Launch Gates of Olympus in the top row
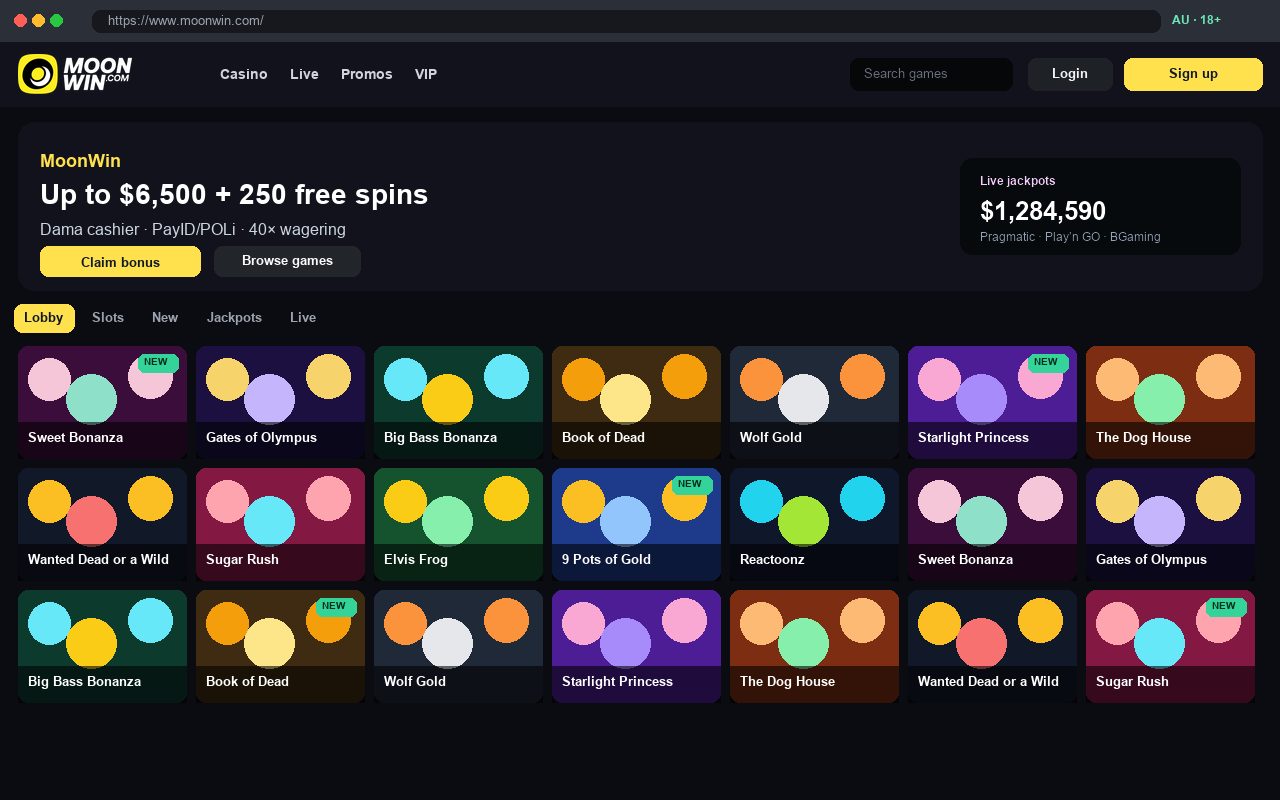 280,403
